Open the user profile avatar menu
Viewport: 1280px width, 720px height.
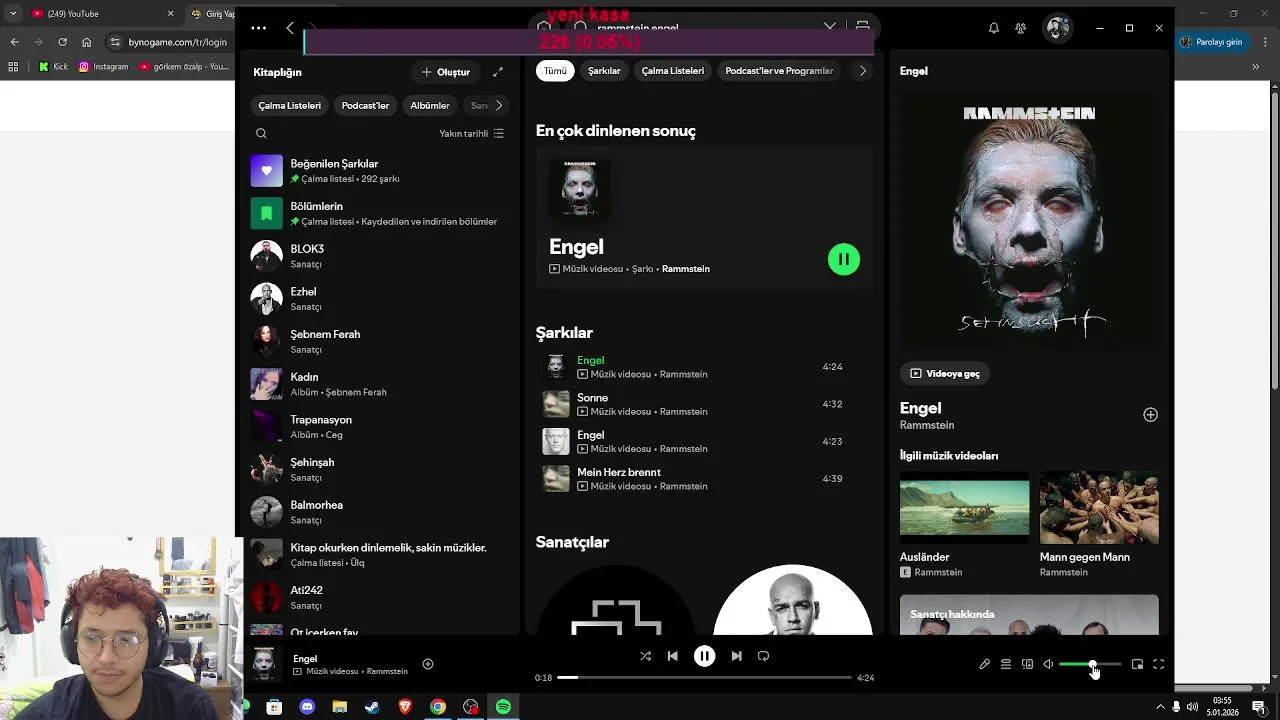coord(1057,28)
